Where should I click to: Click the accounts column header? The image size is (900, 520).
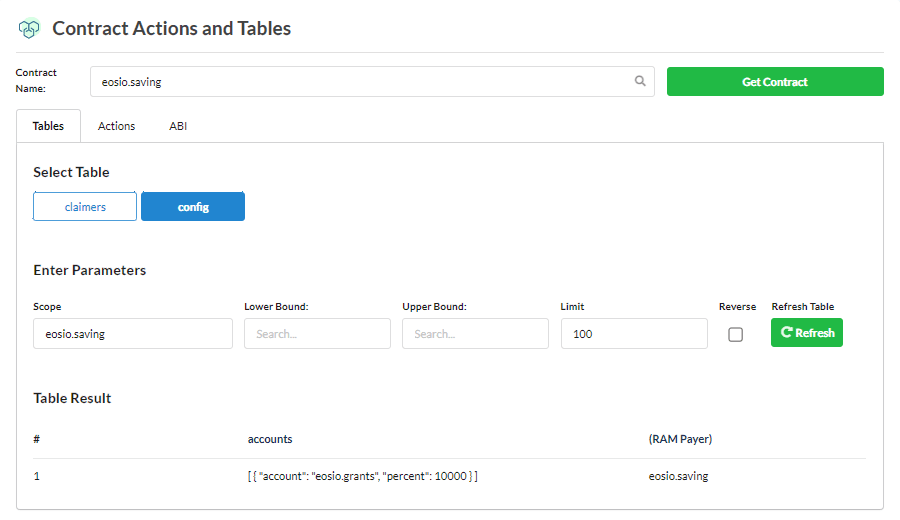point(270,439)
